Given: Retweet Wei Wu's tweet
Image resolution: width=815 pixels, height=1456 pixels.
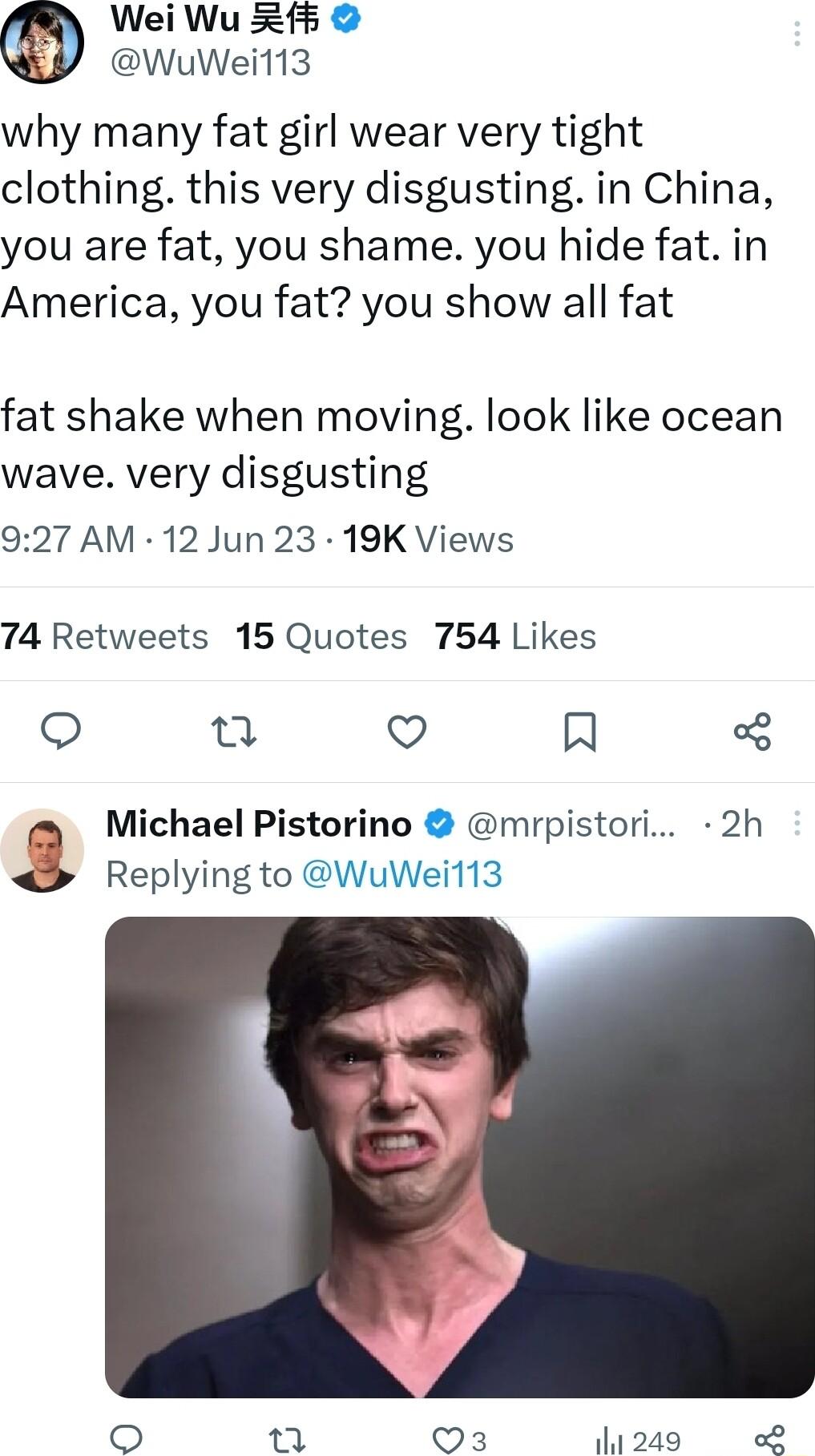Looking at the screenshot, I should coord(235,733).
